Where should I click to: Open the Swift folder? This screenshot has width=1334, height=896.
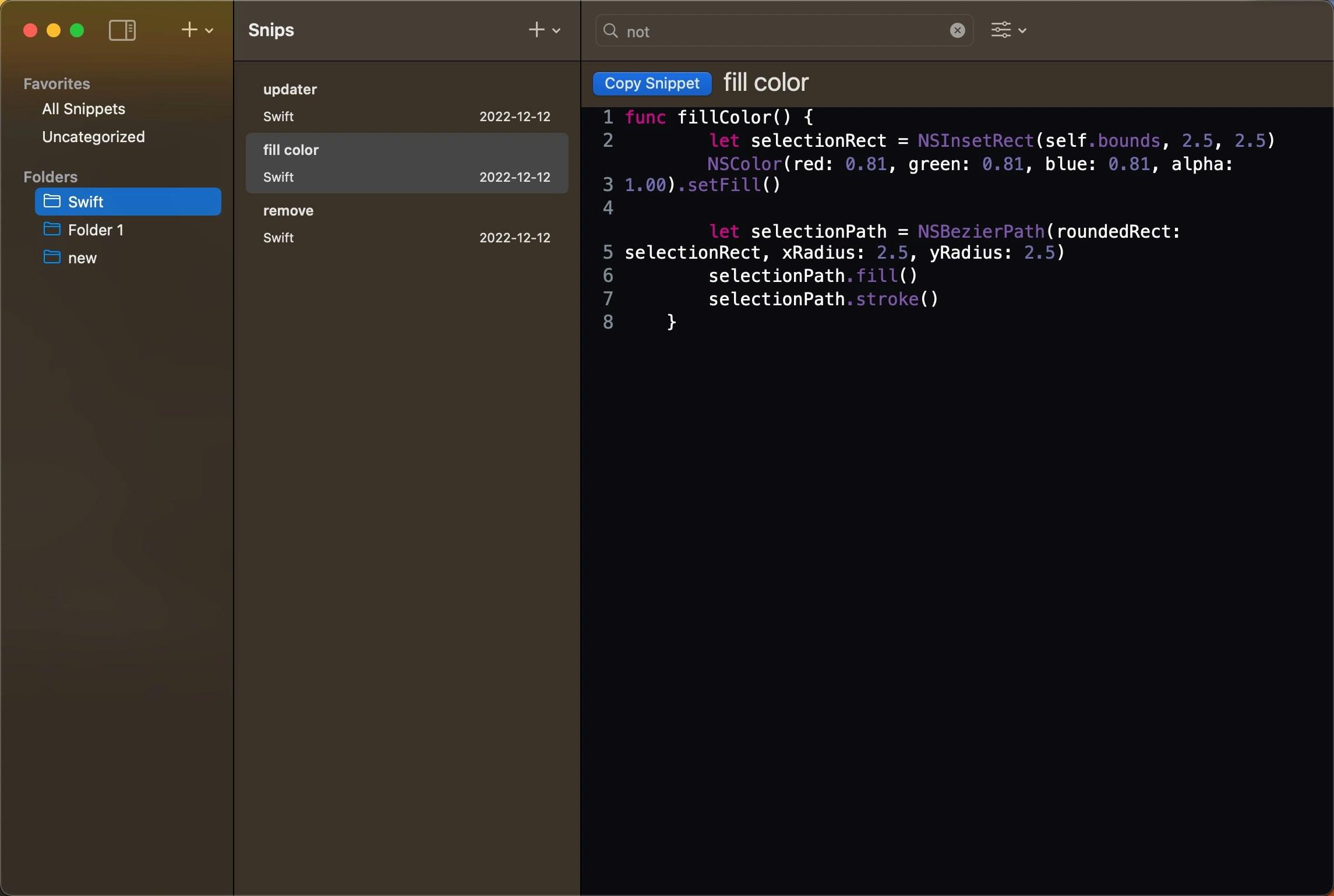pyautogui.click(x=128, y=202)
